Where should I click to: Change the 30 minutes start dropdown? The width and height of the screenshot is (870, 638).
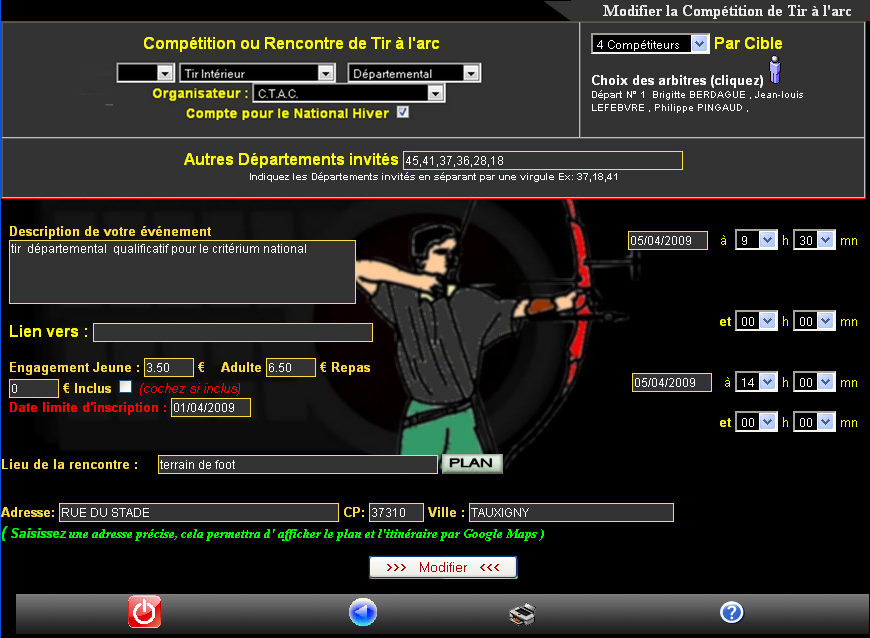(813, 240)
